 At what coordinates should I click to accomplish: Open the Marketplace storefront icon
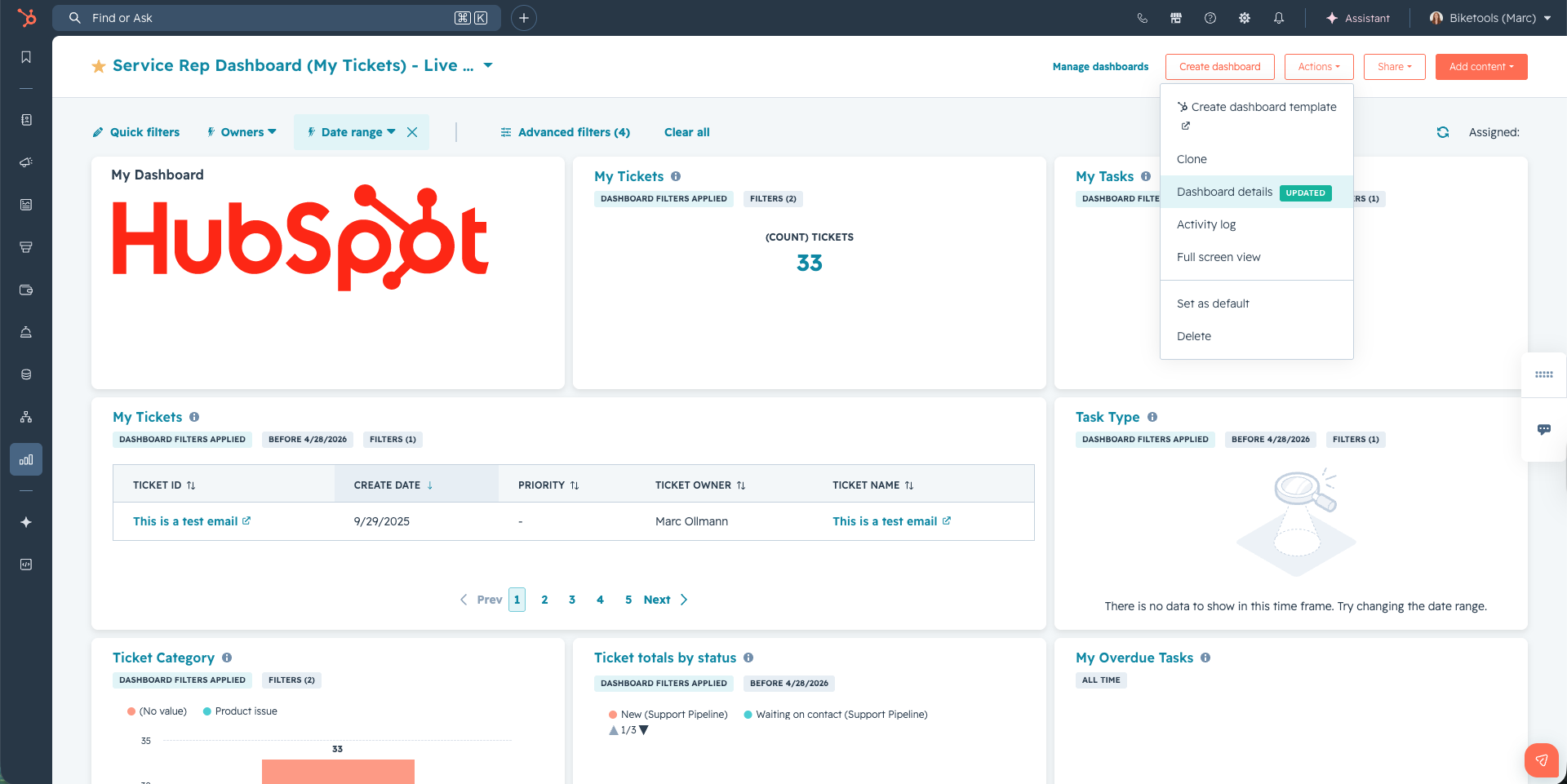pos(1176,18)
